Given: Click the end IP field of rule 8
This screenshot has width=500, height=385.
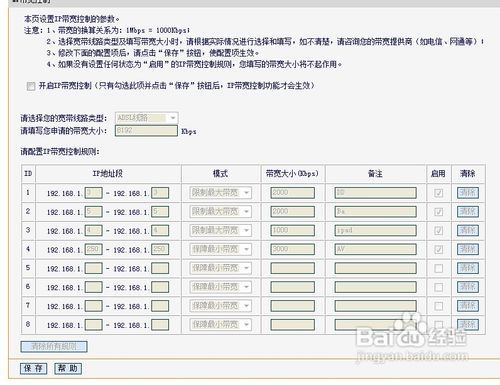Looking at the screenshot, I should (x=160, y=325).
